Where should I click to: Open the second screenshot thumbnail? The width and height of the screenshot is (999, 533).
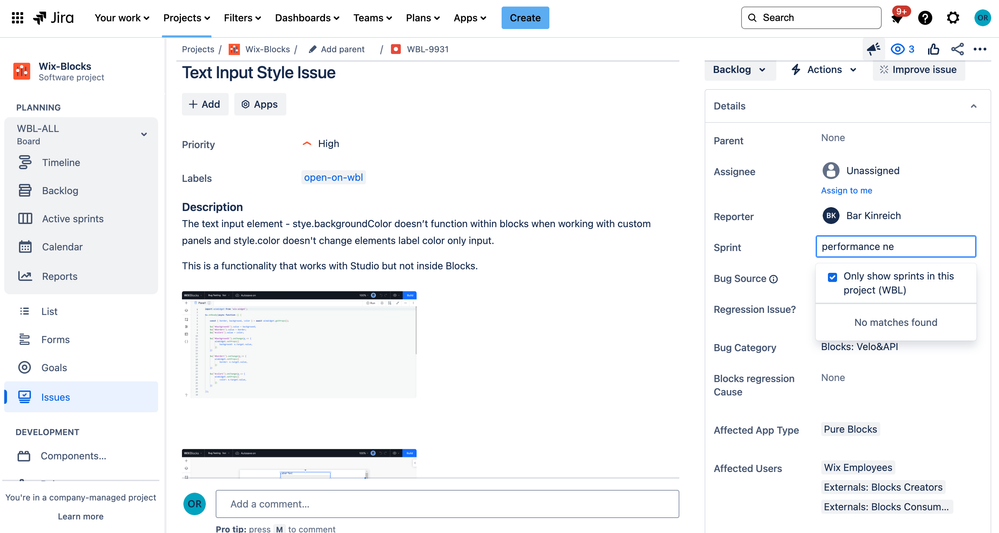[x=299, y=464]
